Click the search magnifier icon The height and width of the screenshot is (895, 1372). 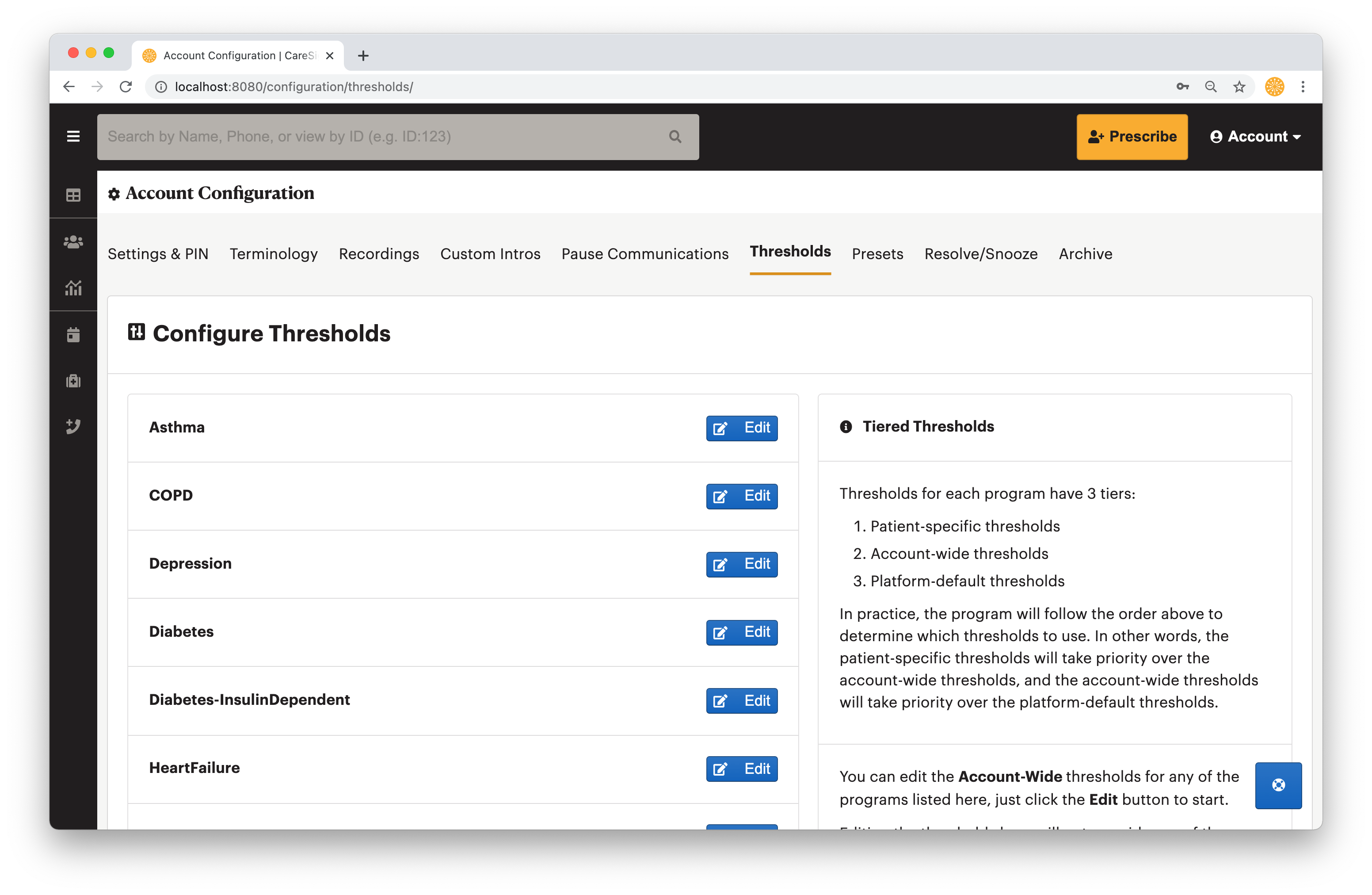point(675,137)
